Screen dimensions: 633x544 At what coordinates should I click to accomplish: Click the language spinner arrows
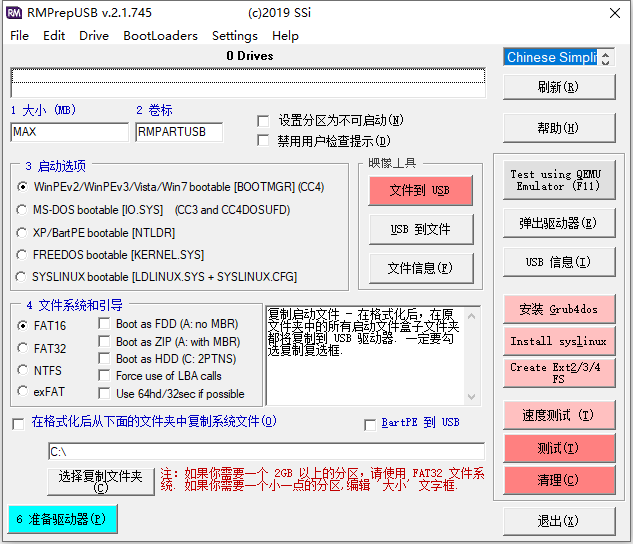click(606, 57)
